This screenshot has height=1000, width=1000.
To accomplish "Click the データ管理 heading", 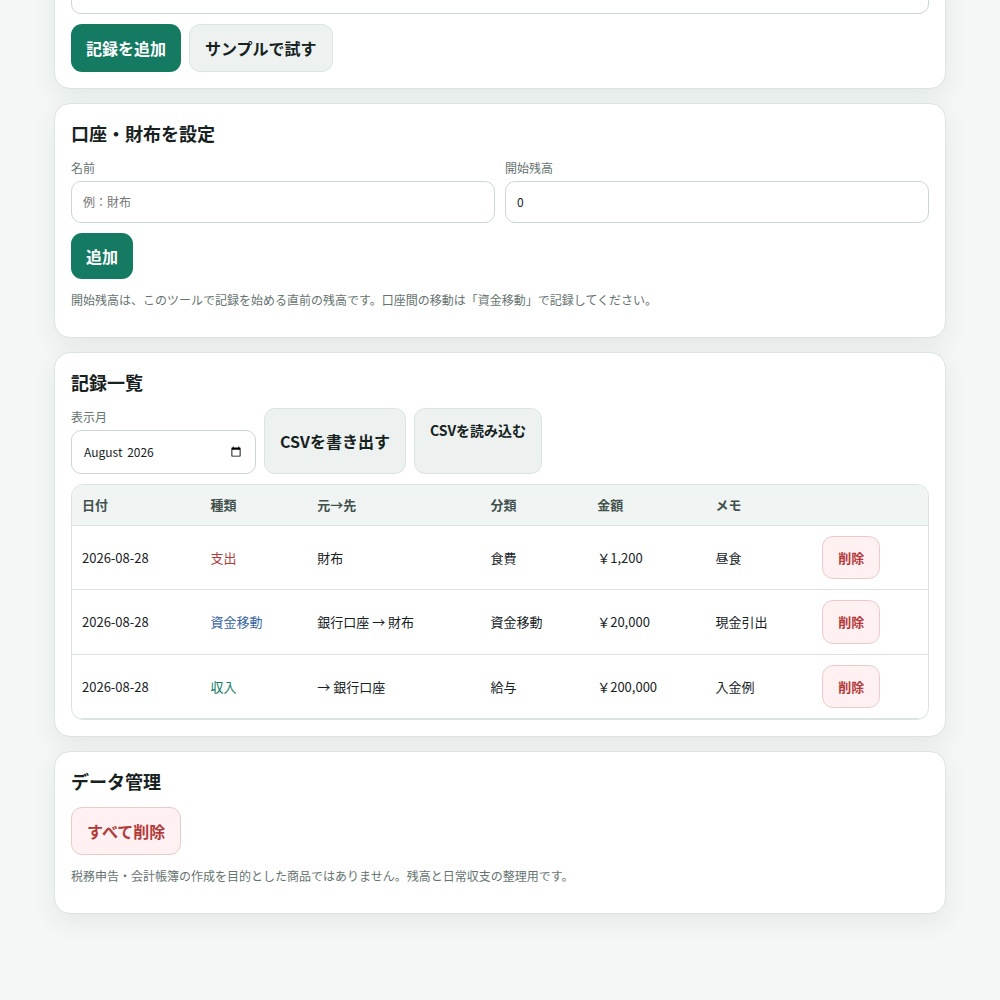I will point(116,782).
